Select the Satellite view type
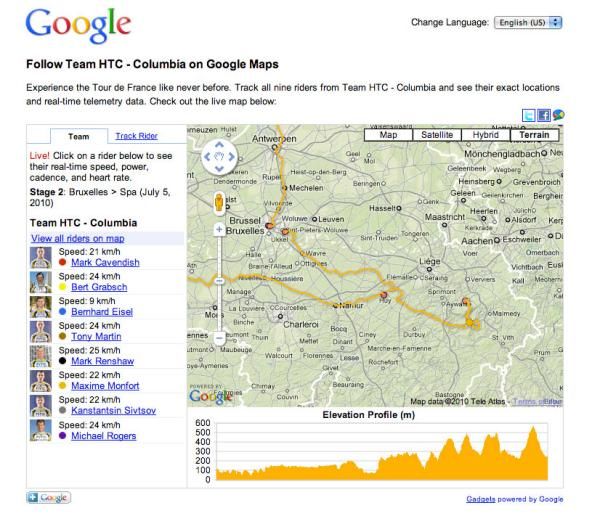Screen dimensions: 600x524 coord(437,135)
